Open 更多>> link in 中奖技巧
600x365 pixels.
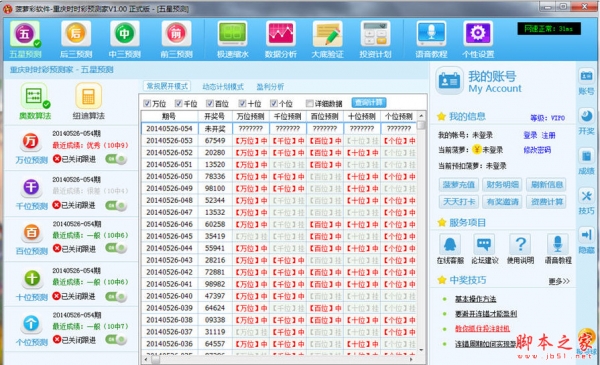click(559, 281)
